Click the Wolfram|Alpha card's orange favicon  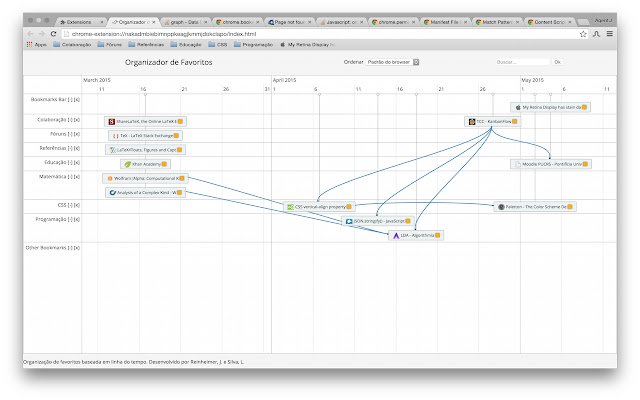pyautogui.click(x=110, y=178)
